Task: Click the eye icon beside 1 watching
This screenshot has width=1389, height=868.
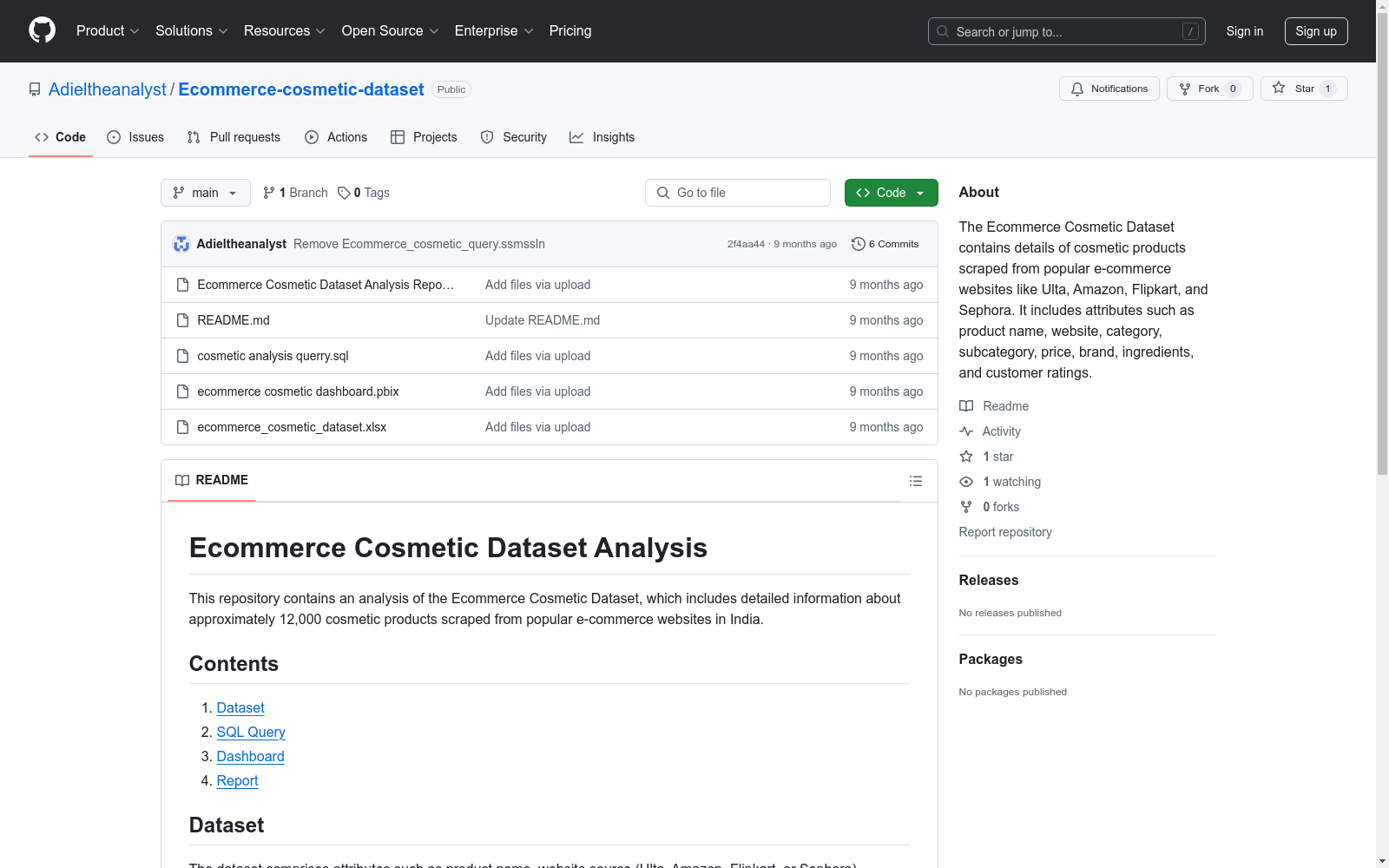Action: 966,482
